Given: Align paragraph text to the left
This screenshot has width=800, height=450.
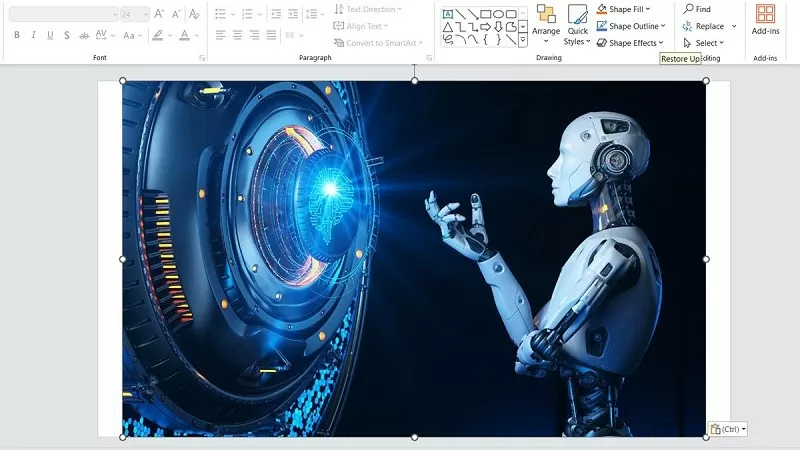Looking at the screenshot, I should 220,35.
